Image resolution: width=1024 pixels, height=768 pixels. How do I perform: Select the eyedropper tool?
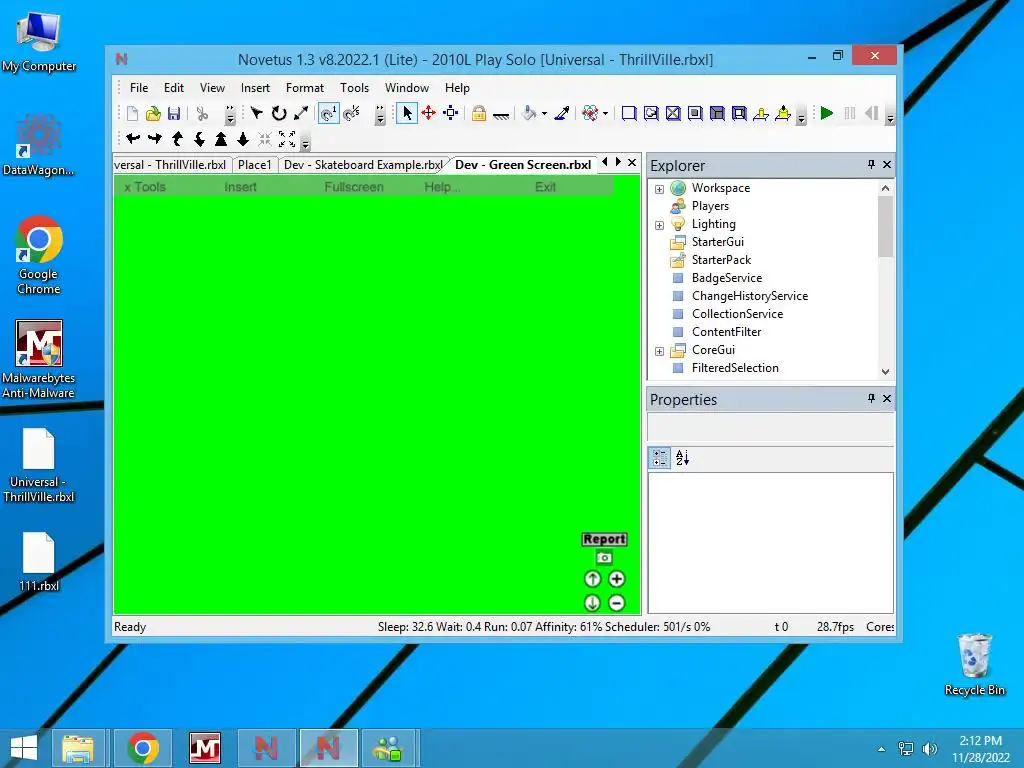click(562, 114)
